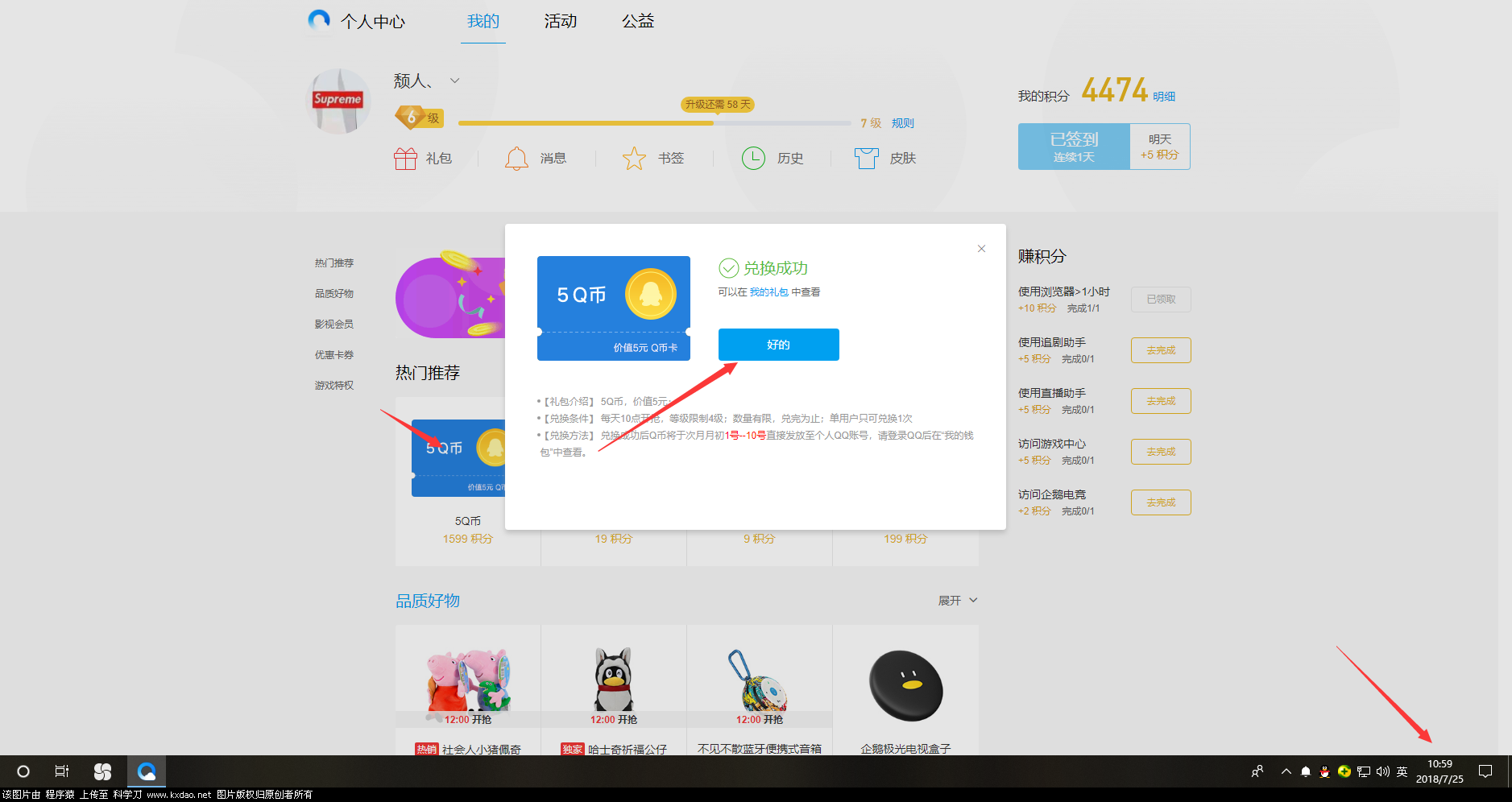Open the 皮肤 shirt icon

866,159
